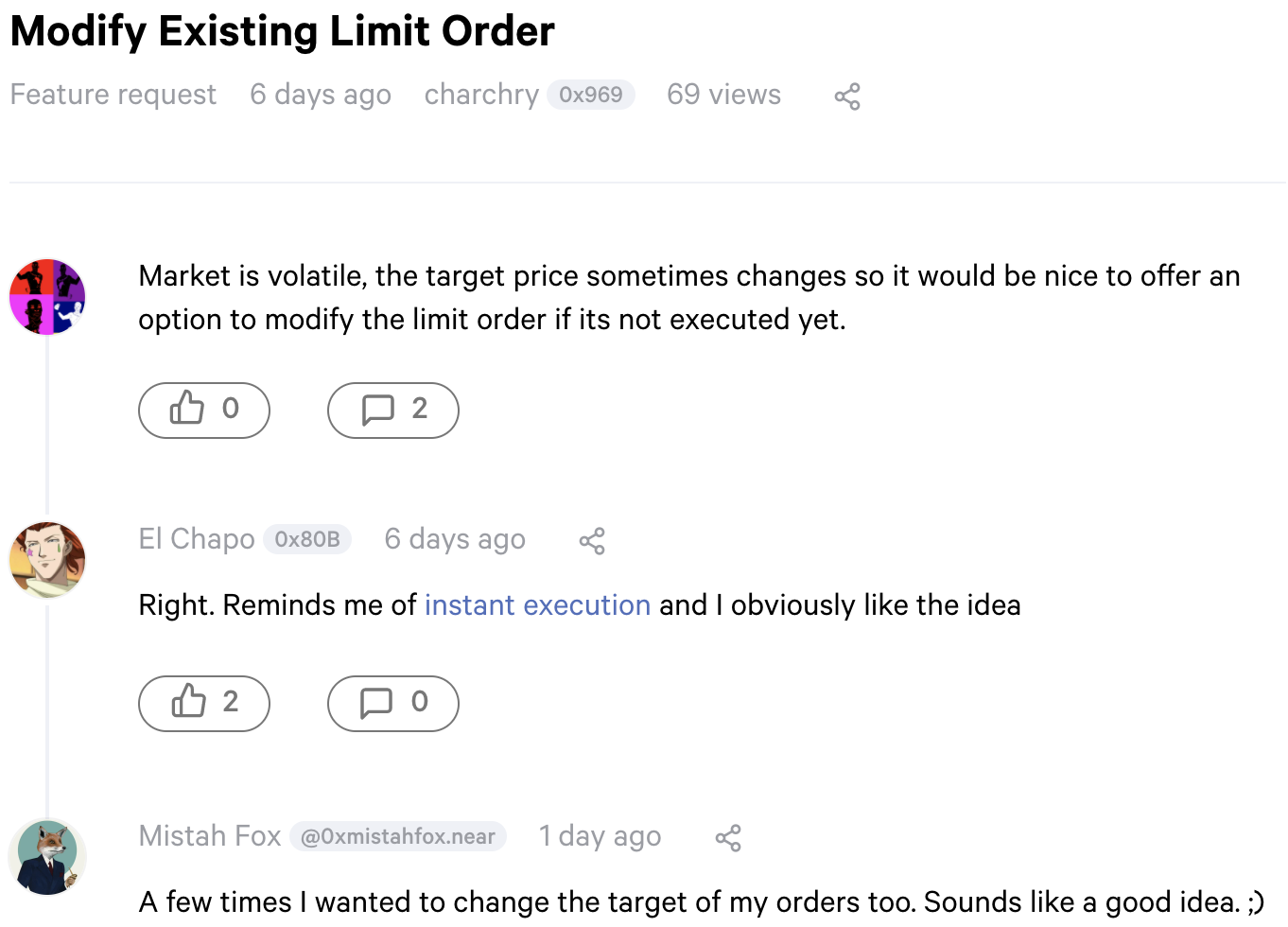Open the charchry author profile
The height and width of the screenshot is (927, 1288).
pos(481,95)
